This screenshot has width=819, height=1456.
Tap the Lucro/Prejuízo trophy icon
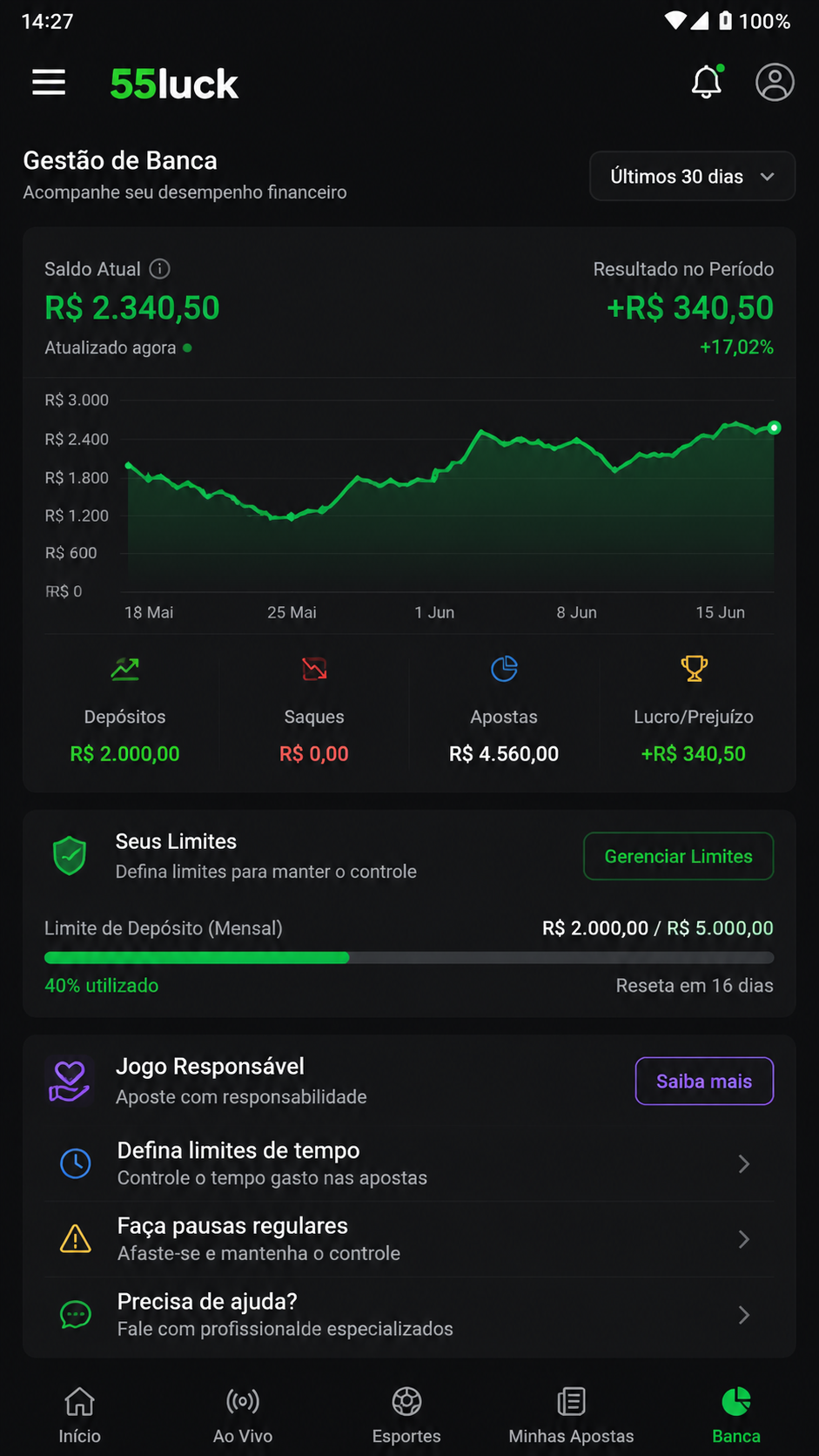694,669
